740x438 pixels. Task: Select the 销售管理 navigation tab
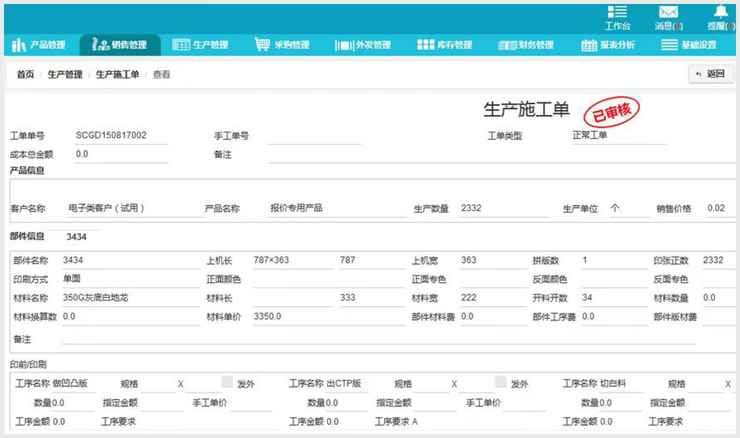point(120,45)
